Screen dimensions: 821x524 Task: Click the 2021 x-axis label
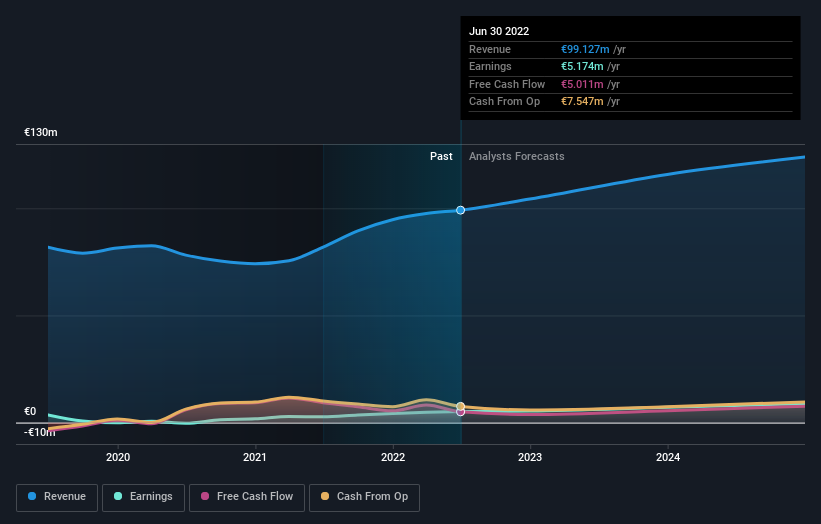coord(254,457)
